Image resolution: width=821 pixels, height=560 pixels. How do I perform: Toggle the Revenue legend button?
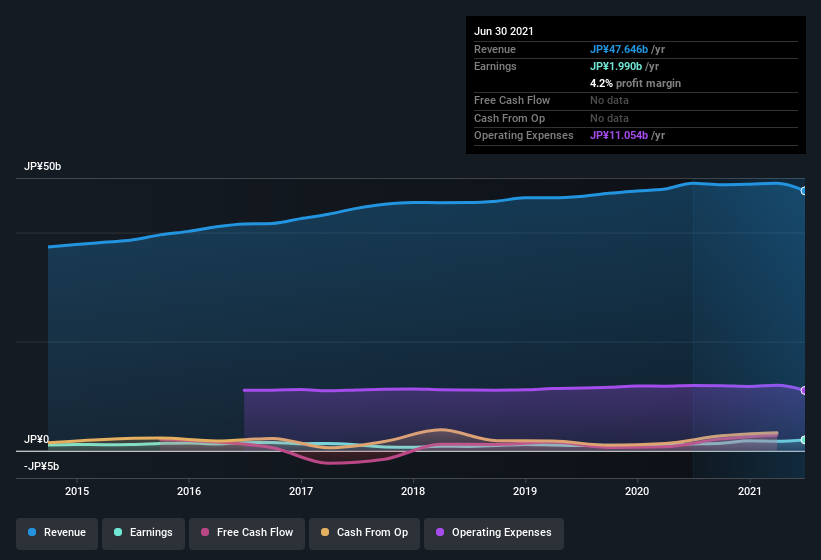pyautogui.click(x=57, y=533)
